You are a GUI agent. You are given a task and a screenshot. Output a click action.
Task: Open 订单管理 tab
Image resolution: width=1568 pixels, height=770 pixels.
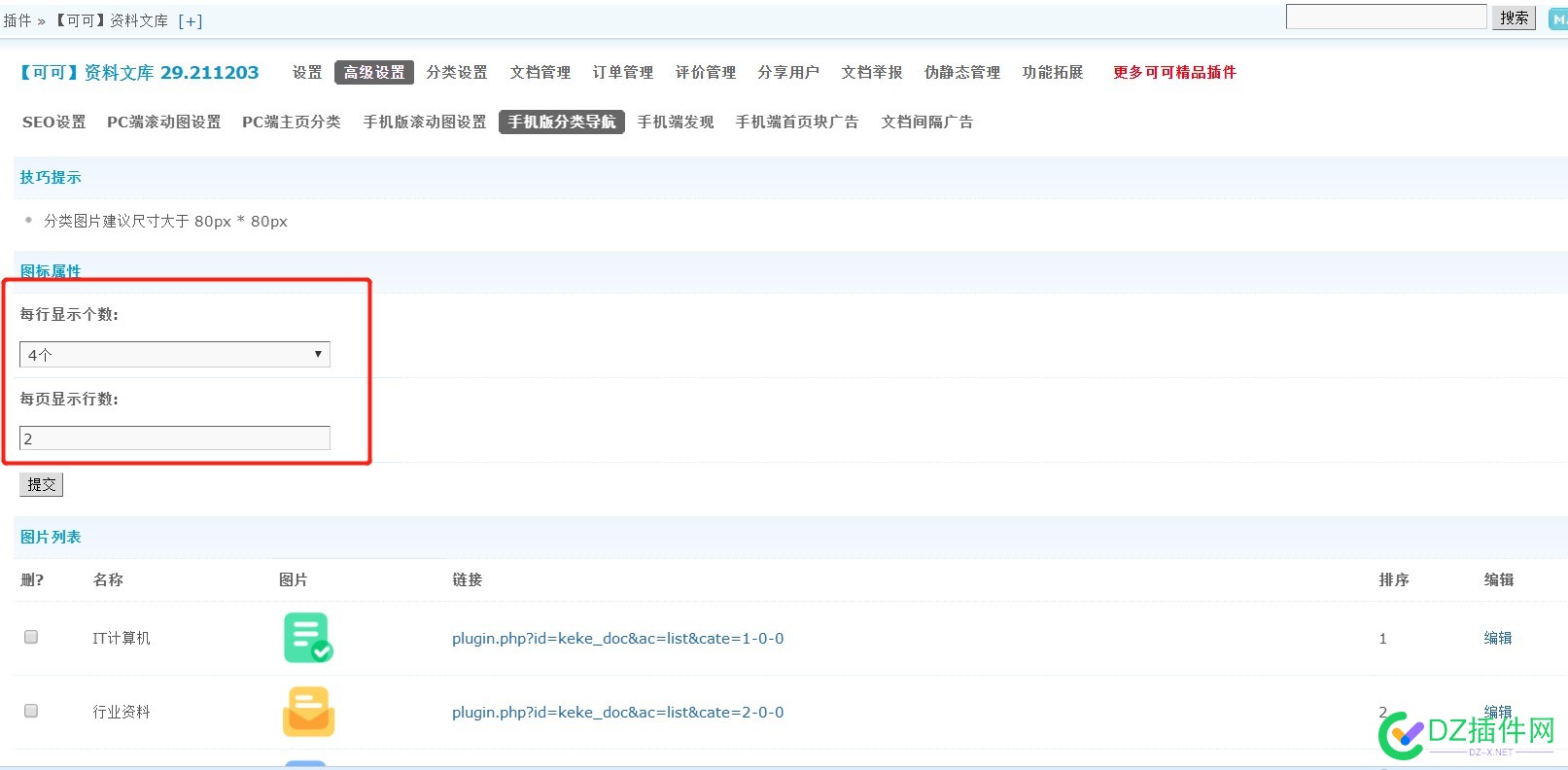[623, 73]
